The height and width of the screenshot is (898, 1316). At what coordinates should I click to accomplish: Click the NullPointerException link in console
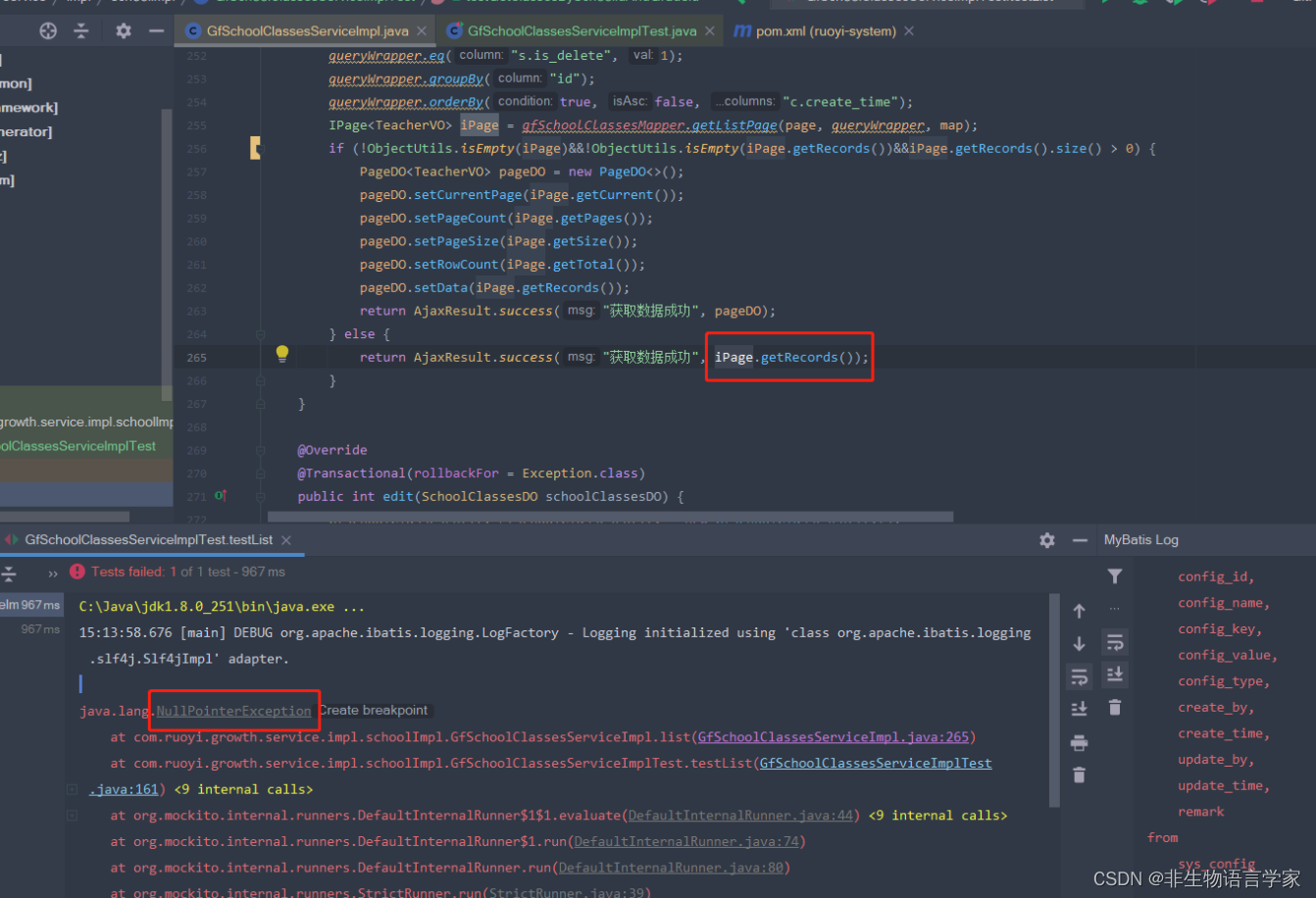click(233, 711)
